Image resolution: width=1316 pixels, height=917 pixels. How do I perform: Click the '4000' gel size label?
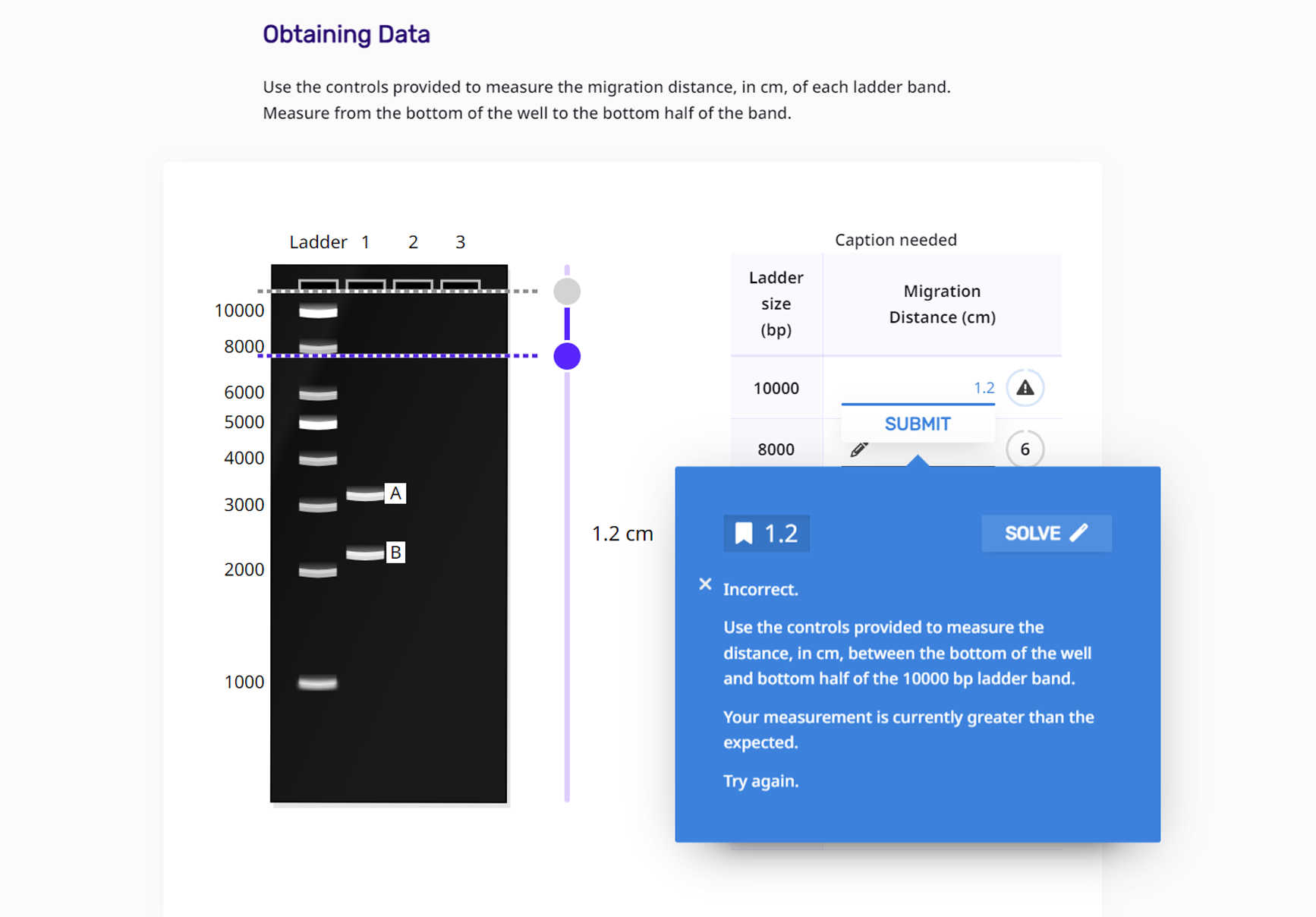(244, 458)
